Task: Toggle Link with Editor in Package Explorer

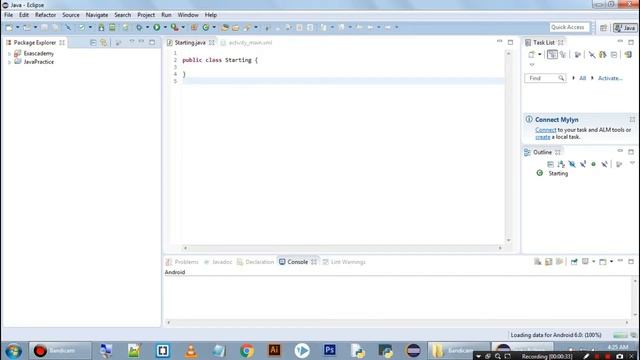Action: click(104, 42)
